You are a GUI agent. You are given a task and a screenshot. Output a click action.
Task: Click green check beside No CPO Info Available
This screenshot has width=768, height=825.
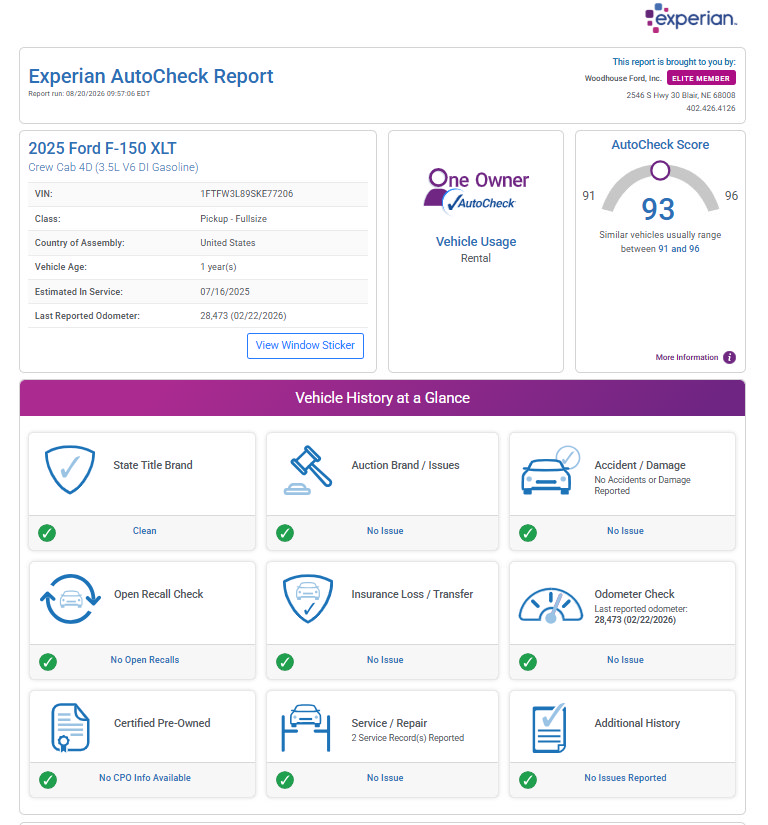48,779
